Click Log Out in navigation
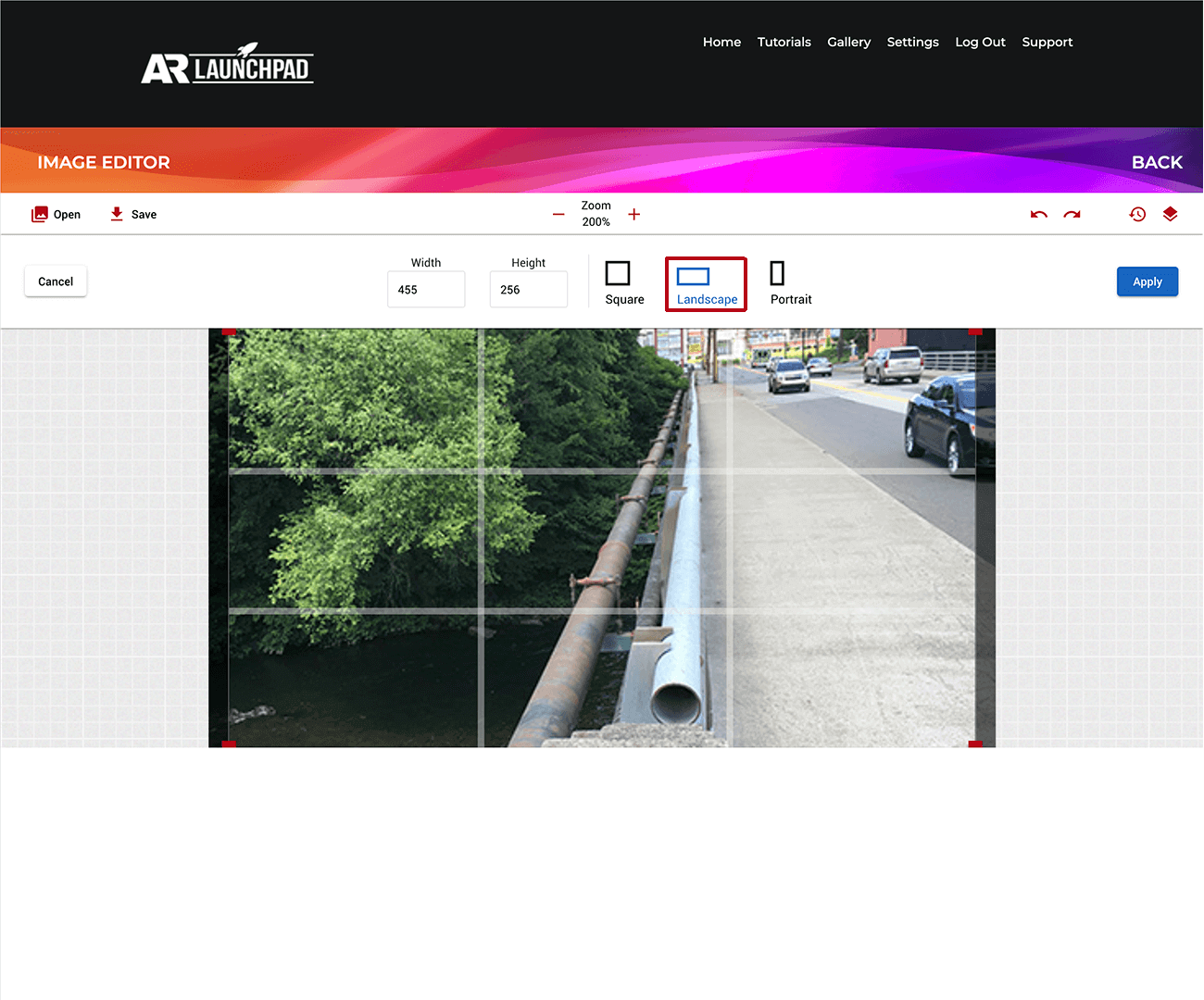This screenshot has width=1204, height=1000. point(980,42)
